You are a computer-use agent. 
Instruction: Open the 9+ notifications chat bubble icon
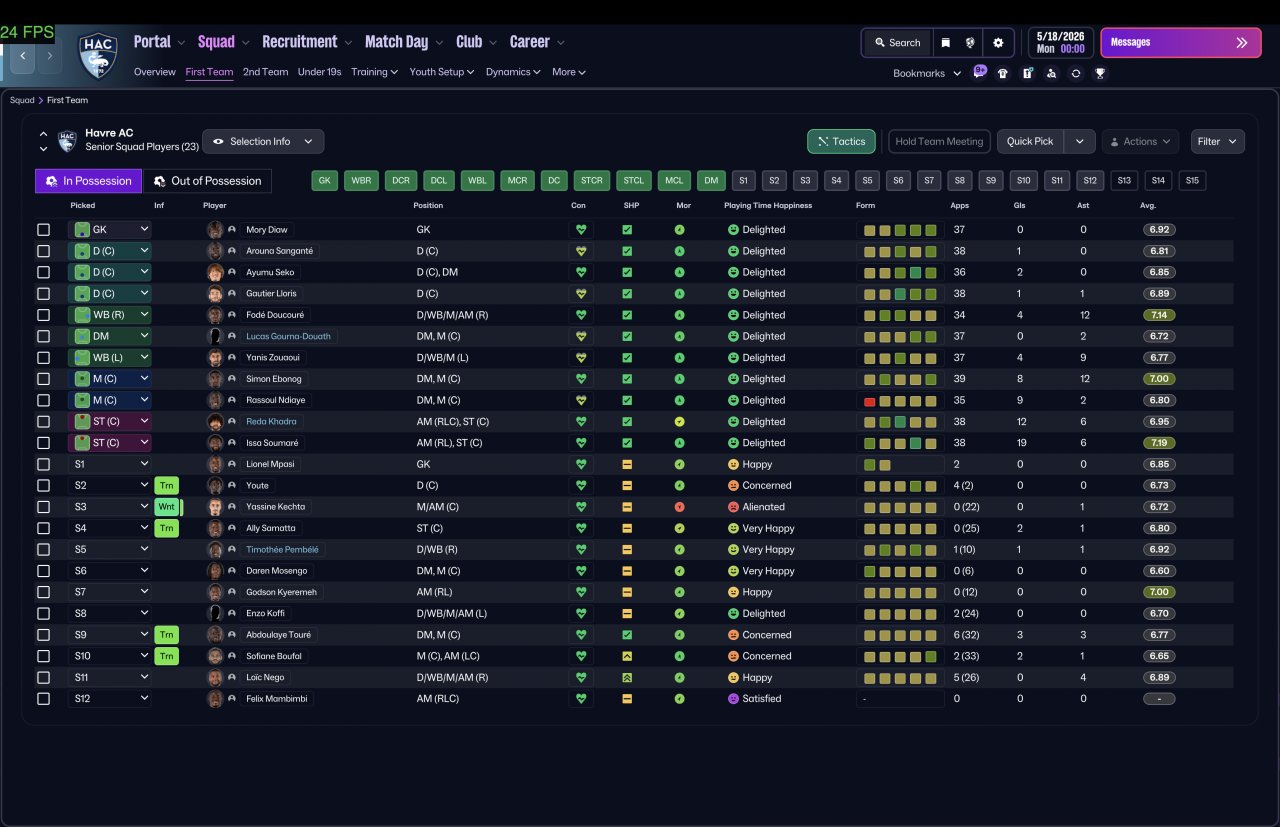pos(979,72)
